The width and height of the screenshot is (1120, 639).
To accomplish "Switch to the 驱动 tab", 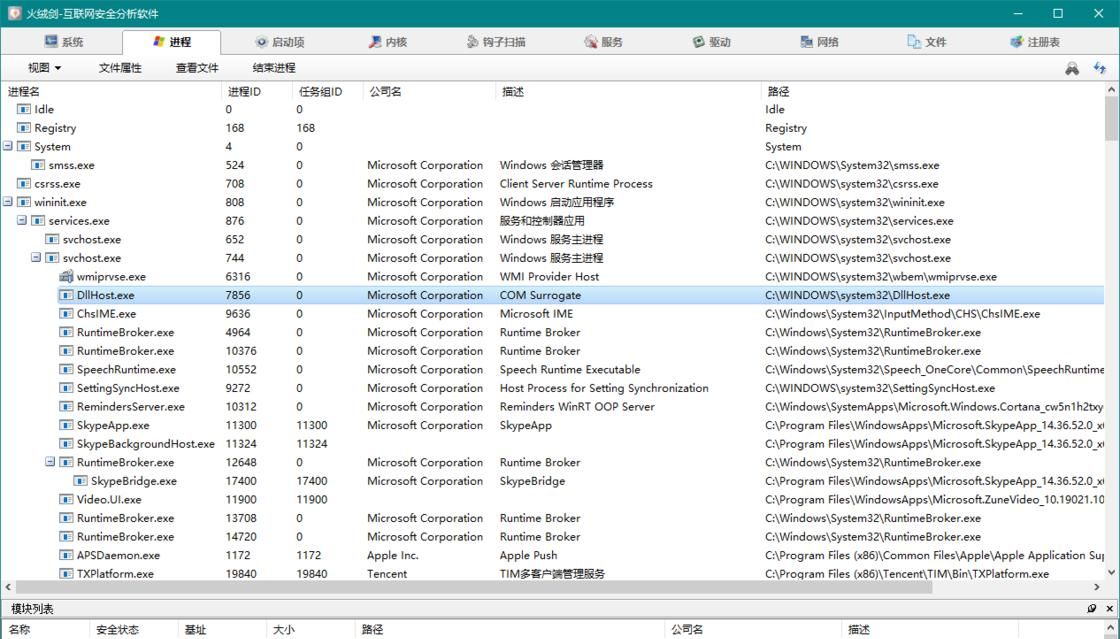I will (x=711, y=42).
